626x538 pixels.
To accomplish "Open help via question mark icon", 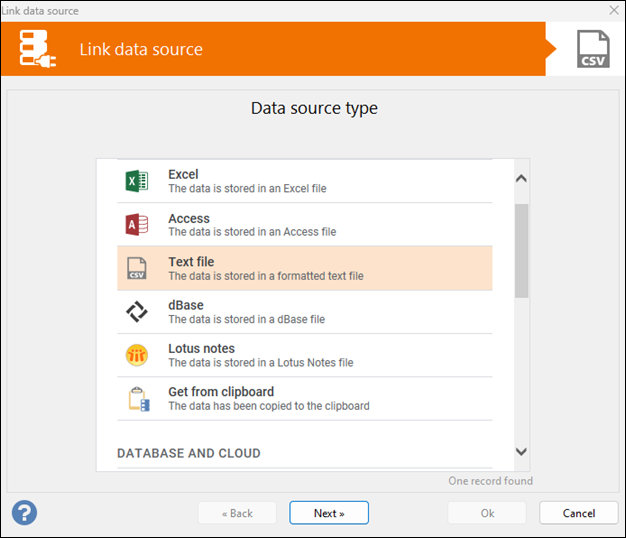I will click(x=24, y=513).
